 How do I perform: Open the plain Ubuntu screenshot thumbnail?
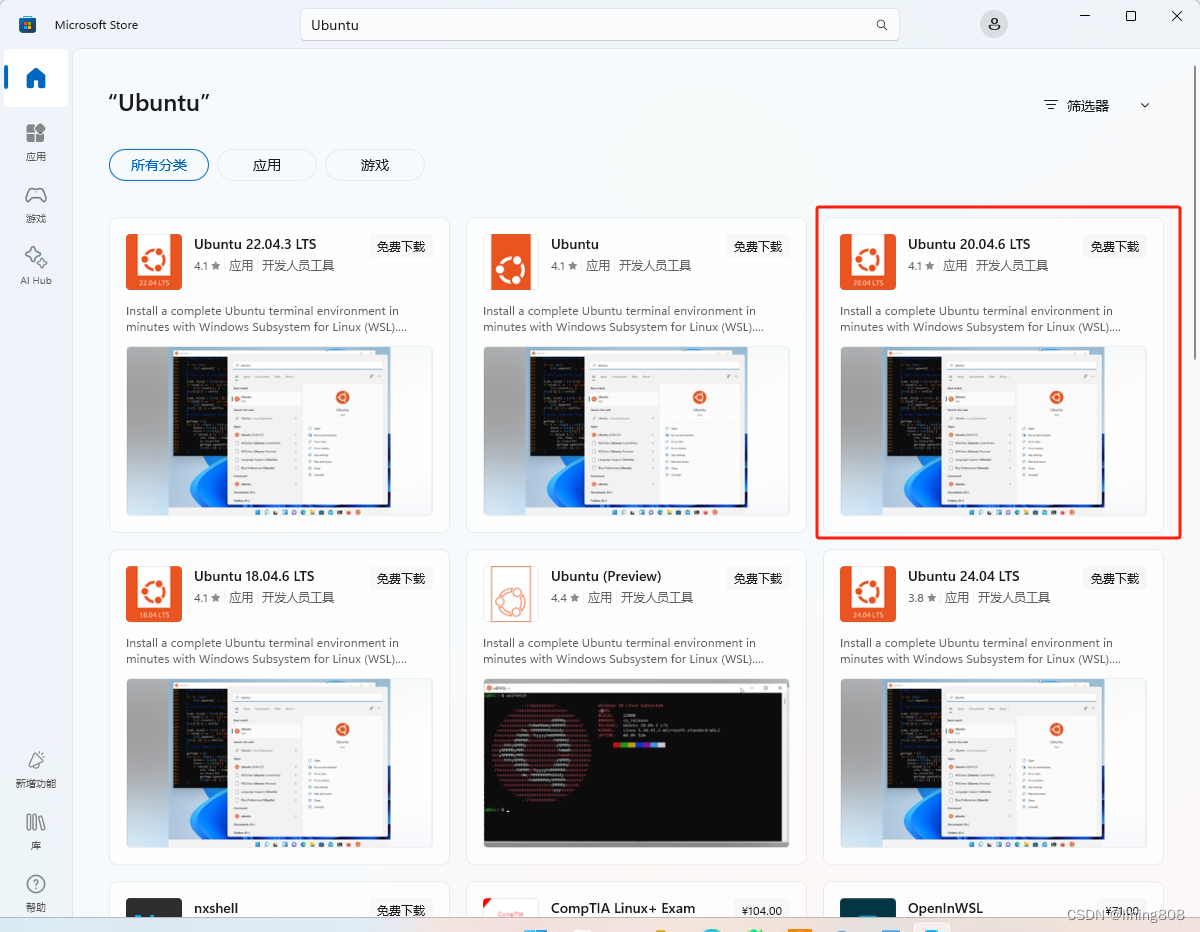pyautogui.click(x=636, y=431)
